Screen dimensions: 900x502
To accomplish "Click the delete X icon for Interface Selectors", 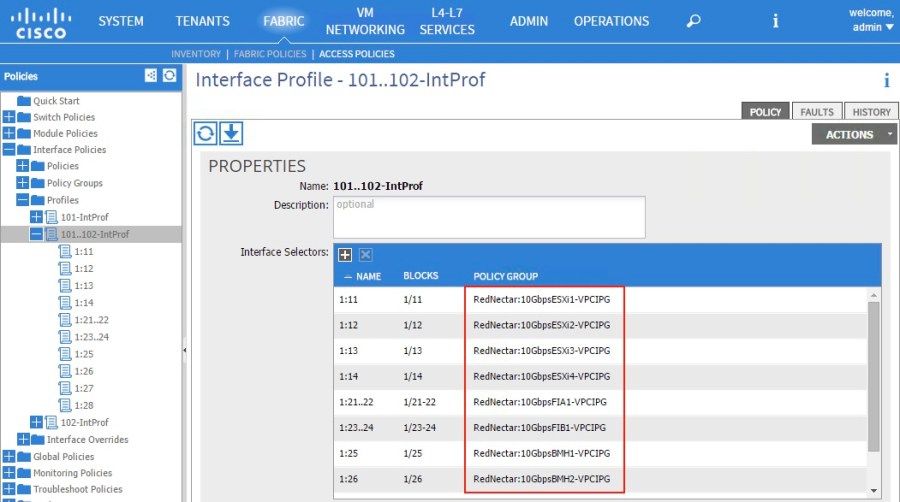I will click(x=365, y=255).
